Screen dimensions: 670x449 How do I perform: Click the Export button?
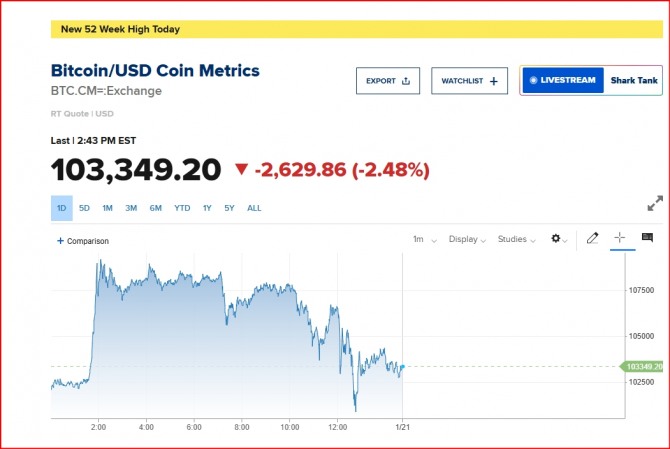pos(388,81)
